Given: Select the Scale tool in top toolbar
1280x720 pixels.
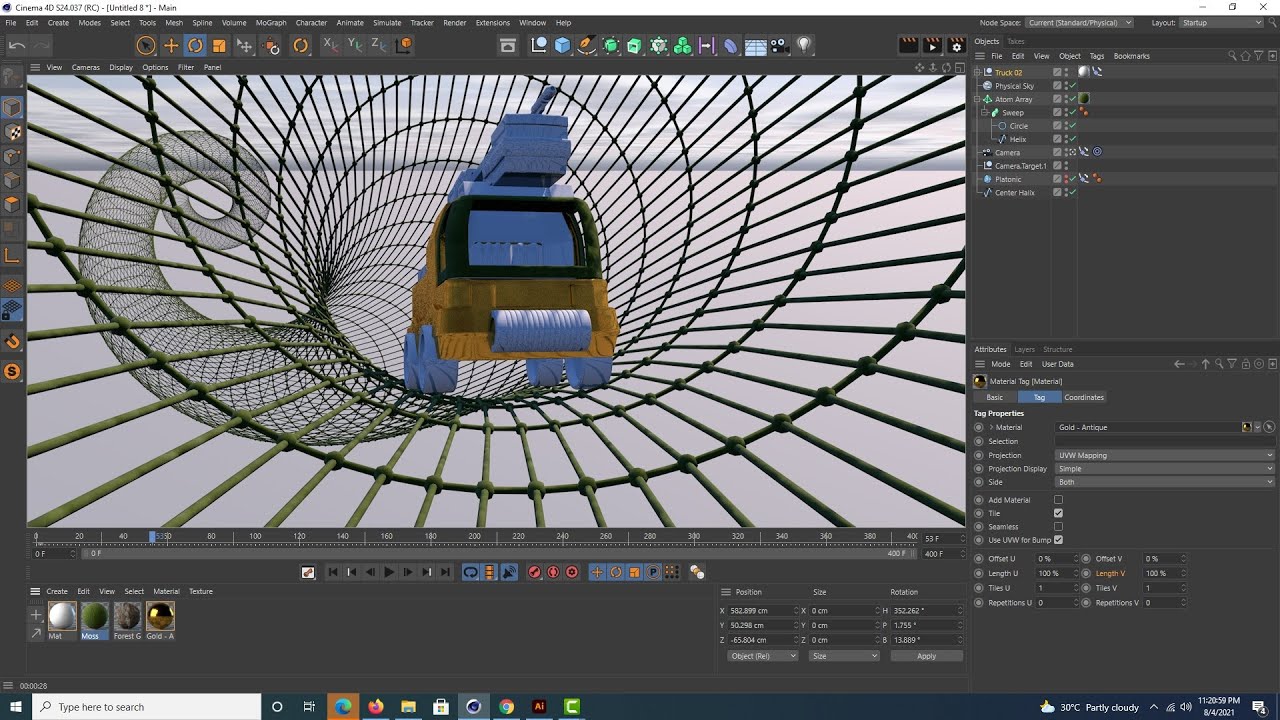Looking at the screenshot, I should tap(219, 45).
